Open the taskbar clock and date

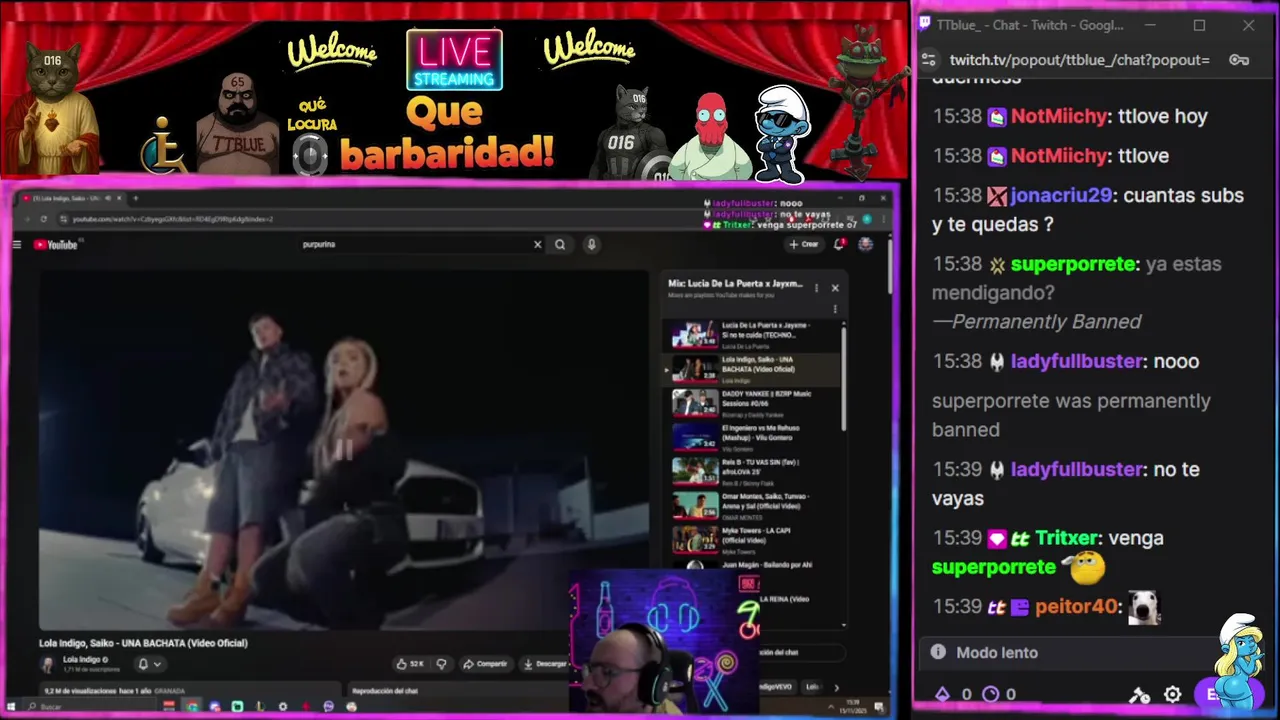click(x=853, y=706)
